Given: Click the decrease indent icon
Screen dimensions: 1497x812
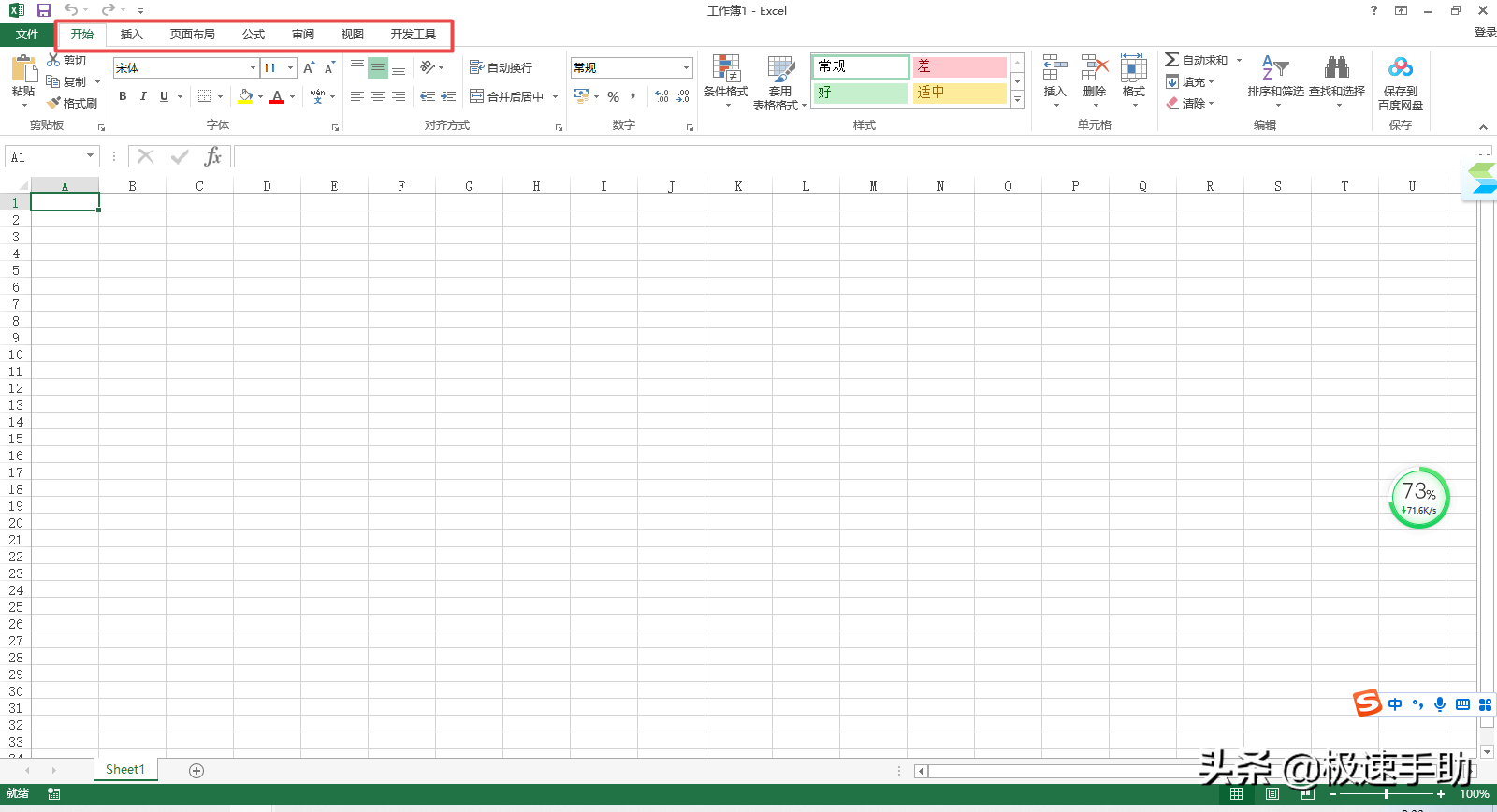Looking at the screenshot, I should point(428,96).
